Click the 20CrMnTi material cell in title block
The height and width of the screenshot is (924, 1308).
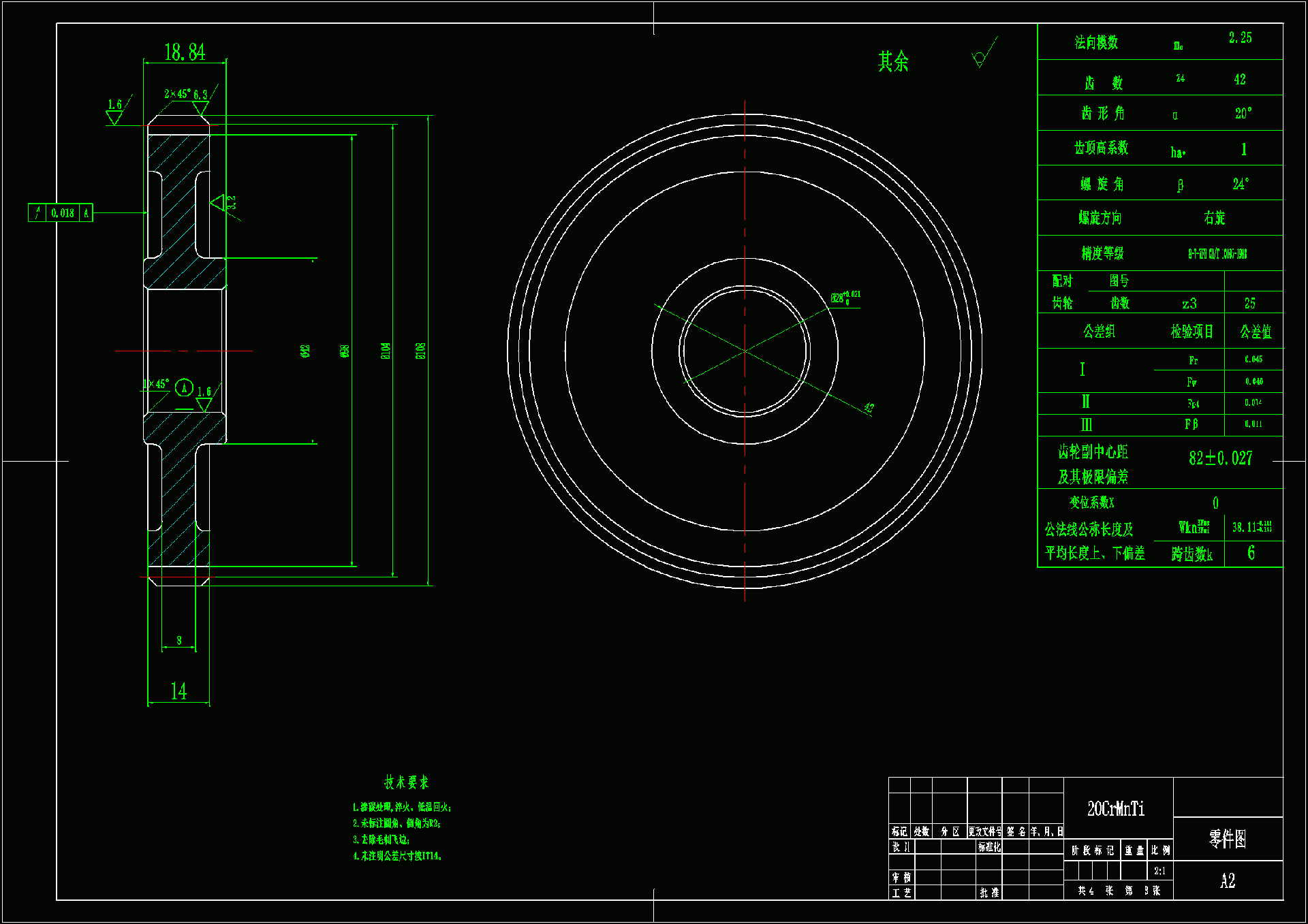pyautogui.click(x=1116, y=809)
